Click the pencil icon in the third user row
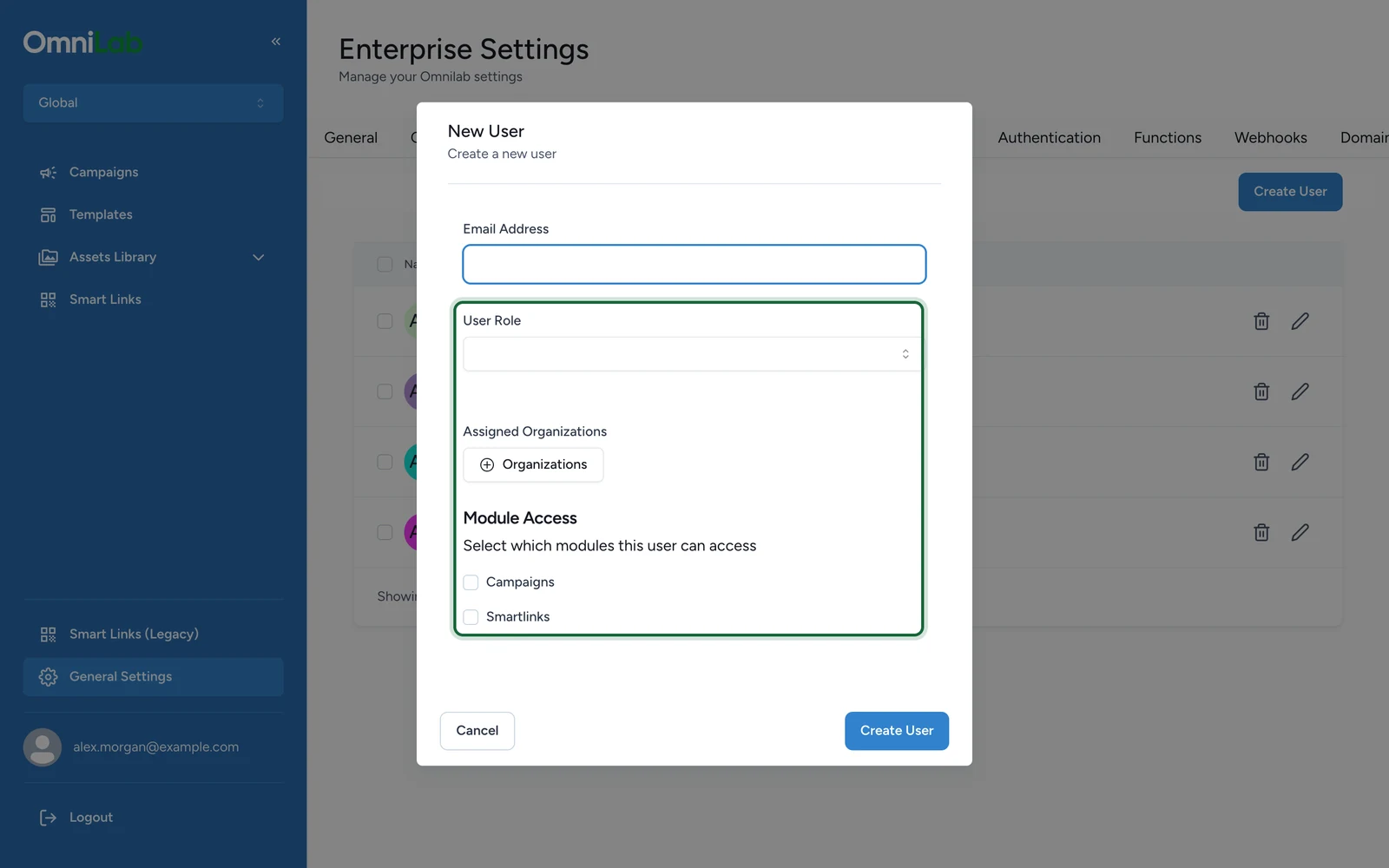The width and height of the screenshot is (1389, 868). [1300, 462]
